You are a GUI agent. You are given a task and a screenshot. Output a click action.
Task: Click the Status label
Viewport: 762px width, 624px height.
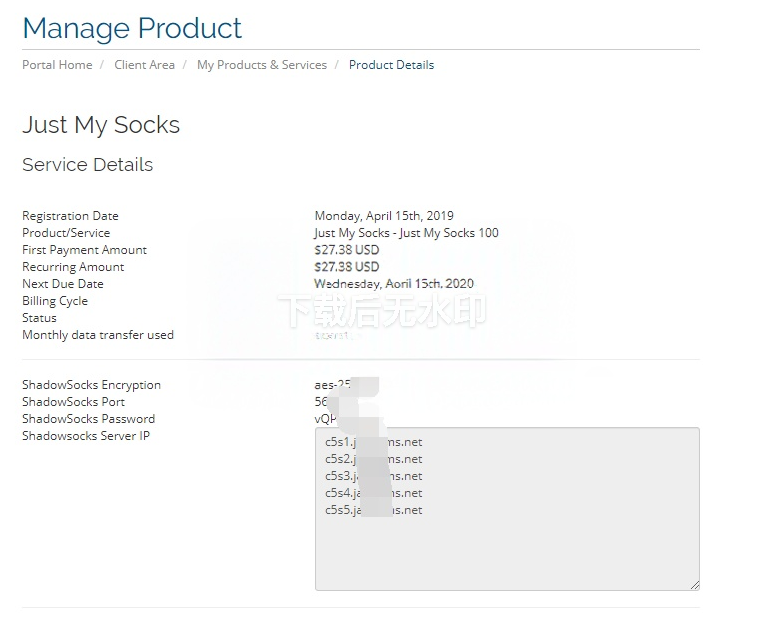click(39, 318)
